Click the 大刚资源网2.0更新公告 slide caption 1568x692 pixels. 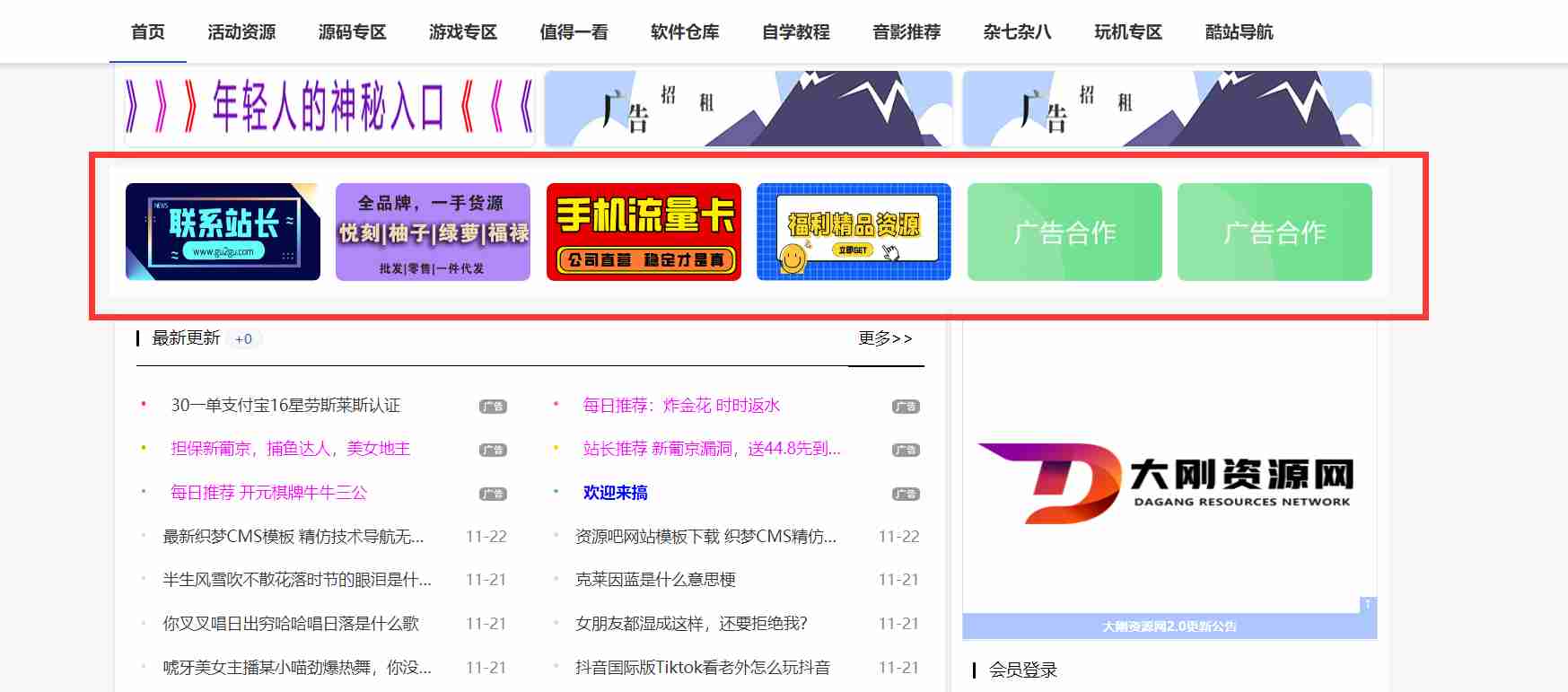click(1169, 626)
